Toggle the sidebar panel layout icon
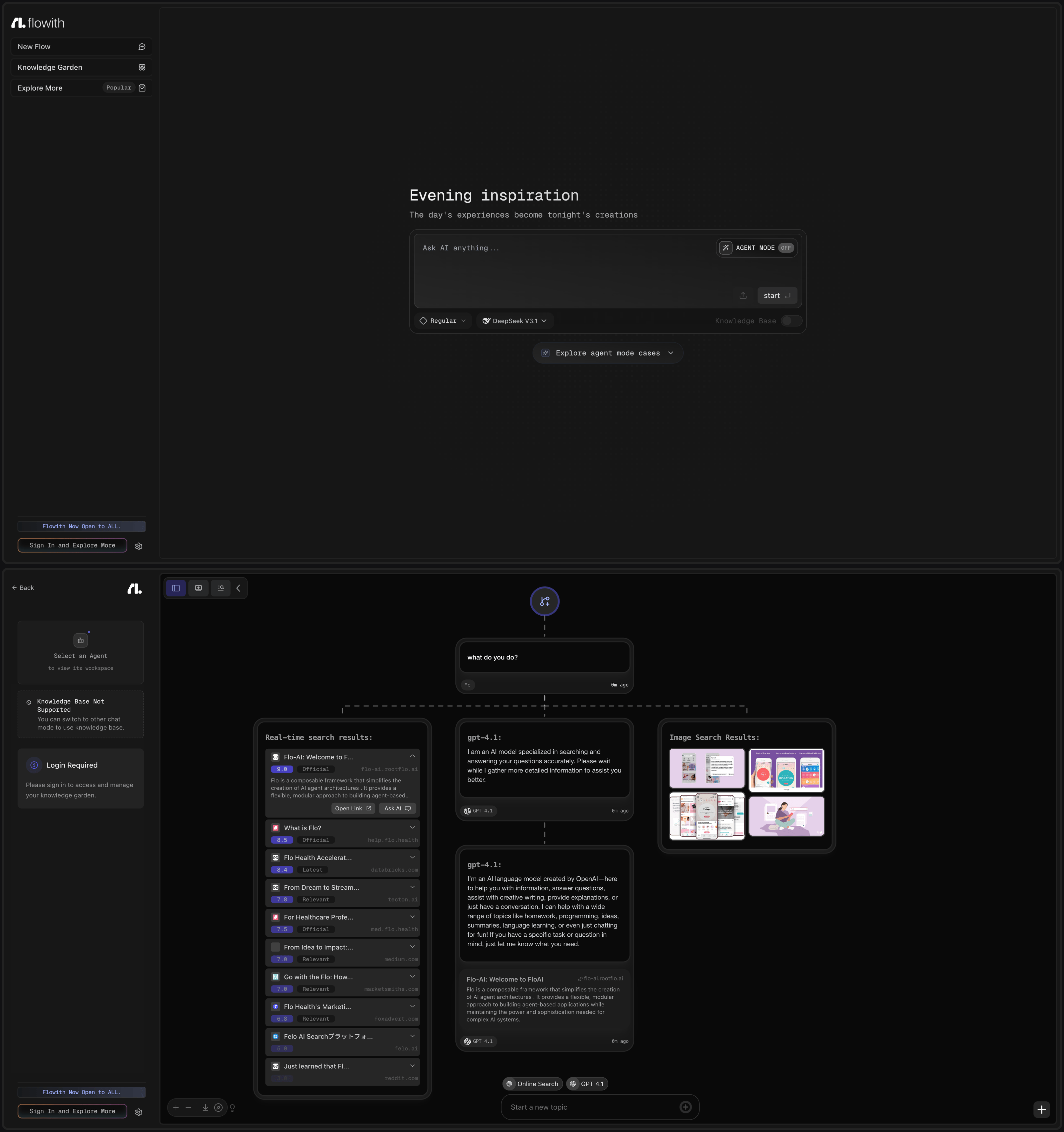The height and width of the screenshot is (1132, 1064). [x=176, y=588]
